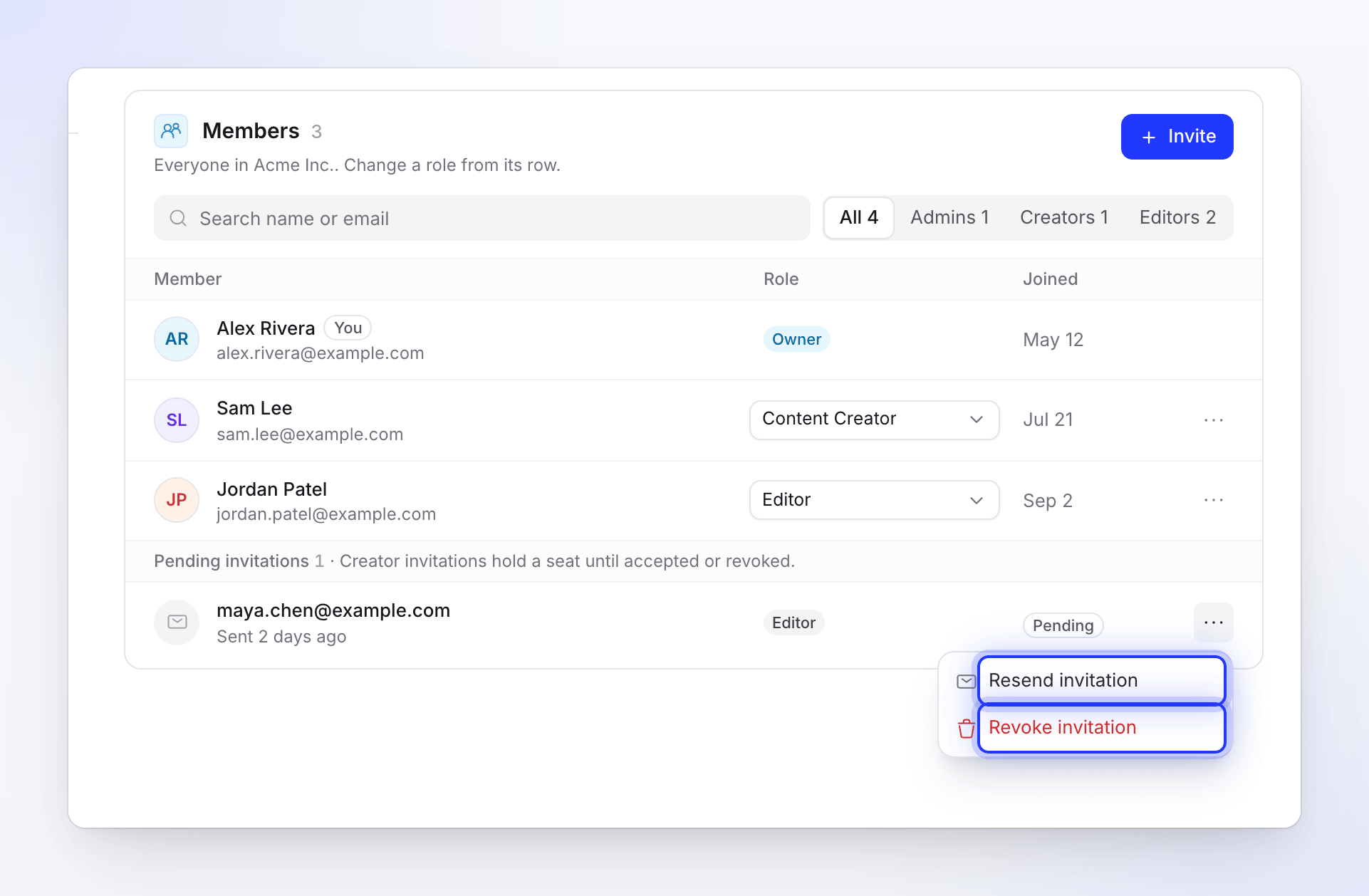Click the Member column header
1369x896 pixels.
[188, 279]
